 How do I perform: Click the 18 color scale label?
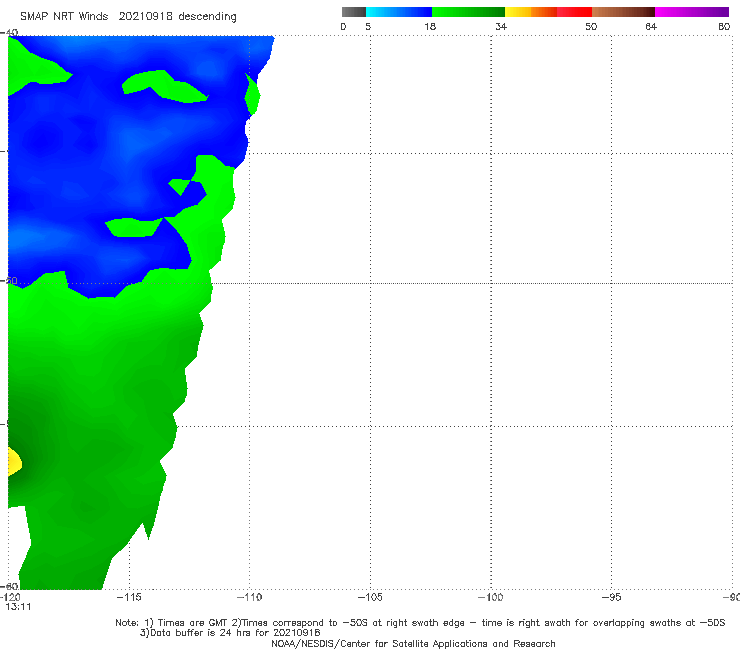point(430,27)
